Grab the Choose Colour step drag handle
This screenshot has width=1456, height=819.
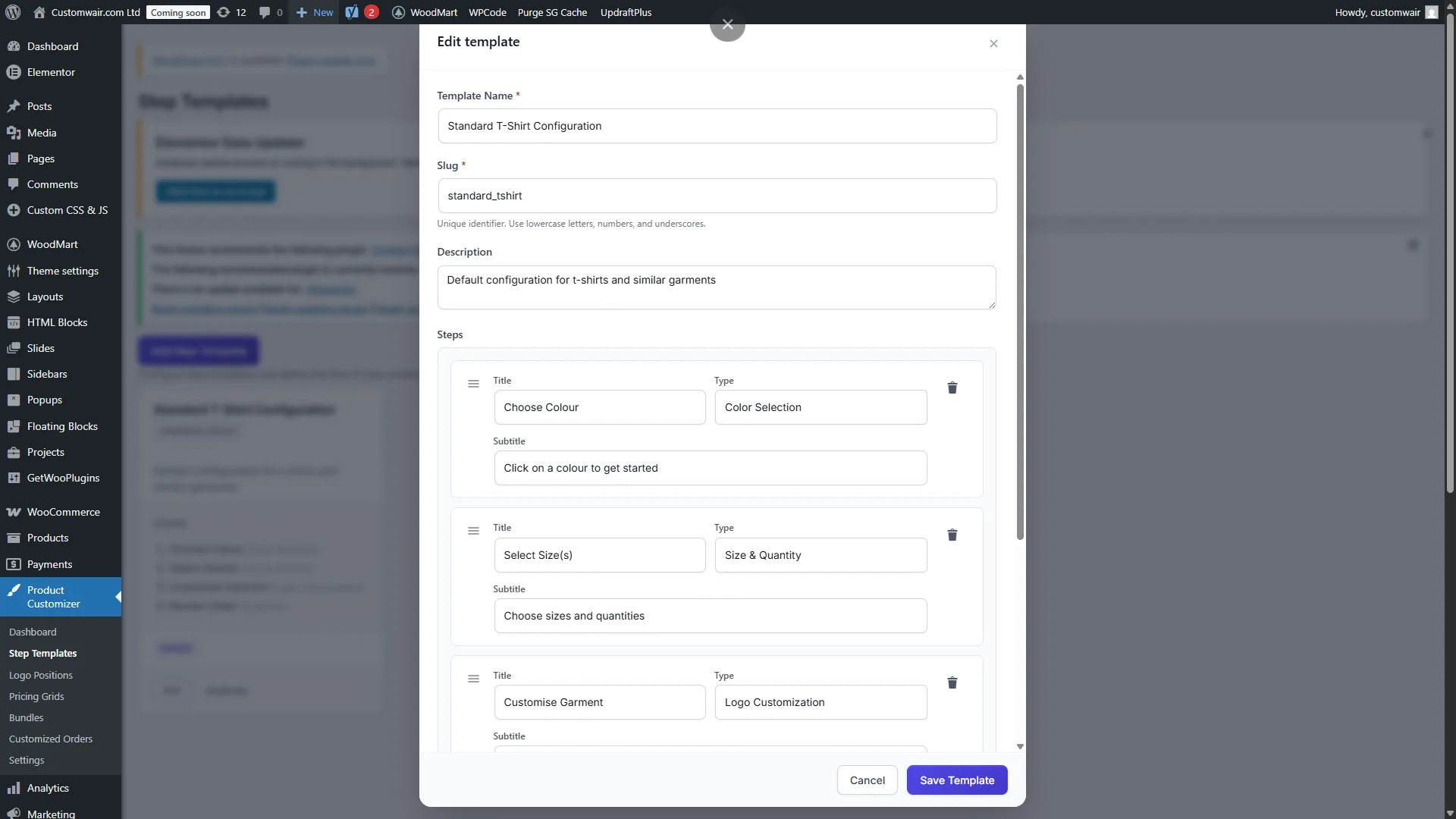(473, 384)
